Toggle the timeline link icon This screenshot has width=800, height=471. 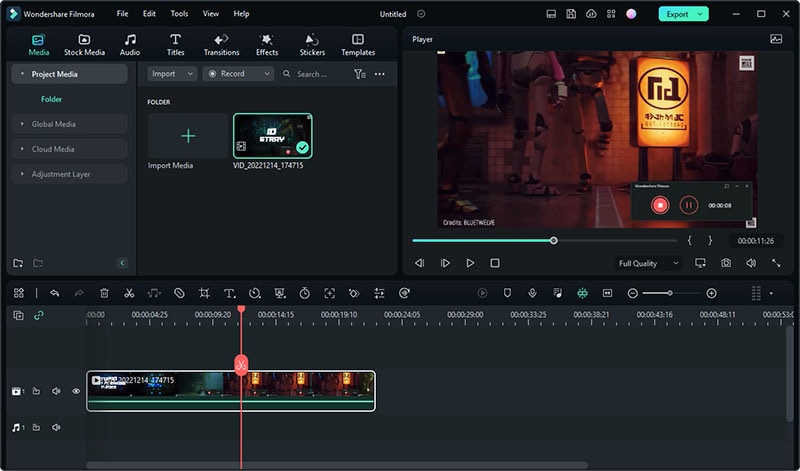pos(39,316)
